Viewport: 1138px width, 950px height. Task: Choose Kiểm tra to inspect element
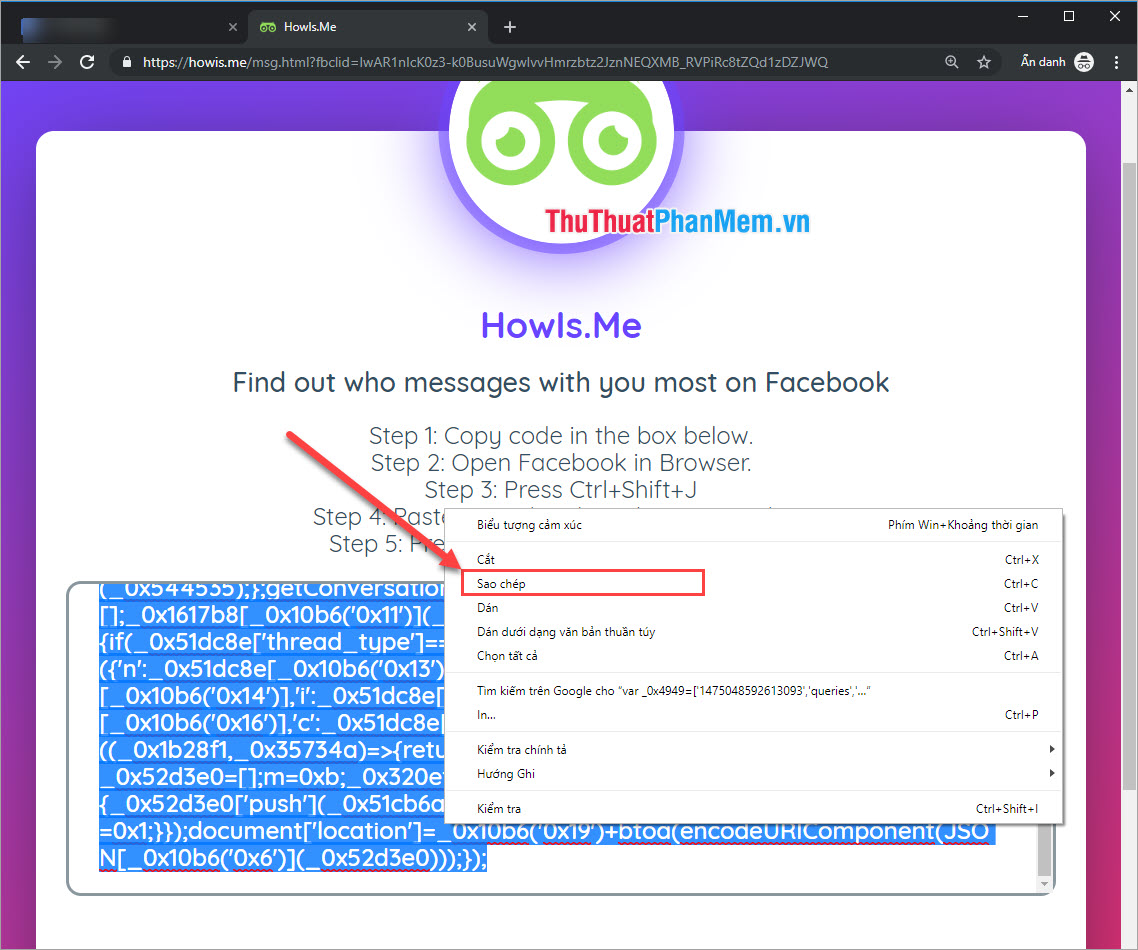click(x=499, y=808)
